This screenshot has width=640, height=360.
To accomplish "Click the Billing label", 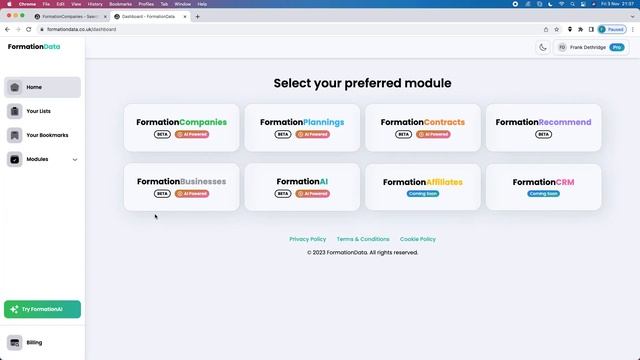I will 34,342.
